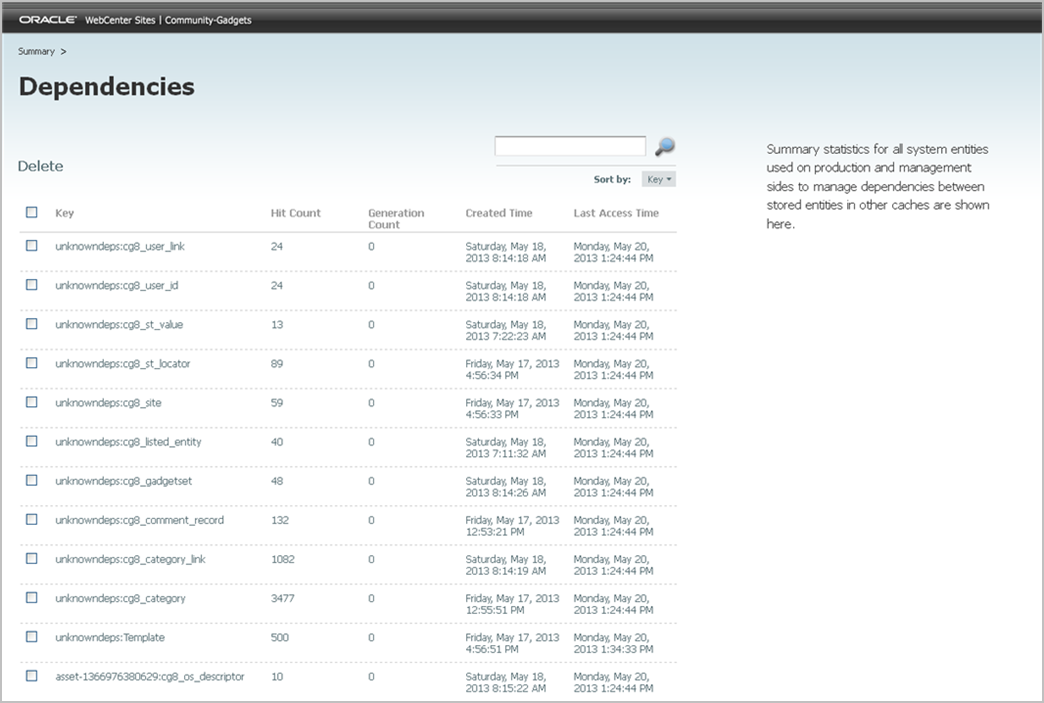Click the magnifier search icon
This screenshot has height=703, width=1044.
[x=664, y=146]
